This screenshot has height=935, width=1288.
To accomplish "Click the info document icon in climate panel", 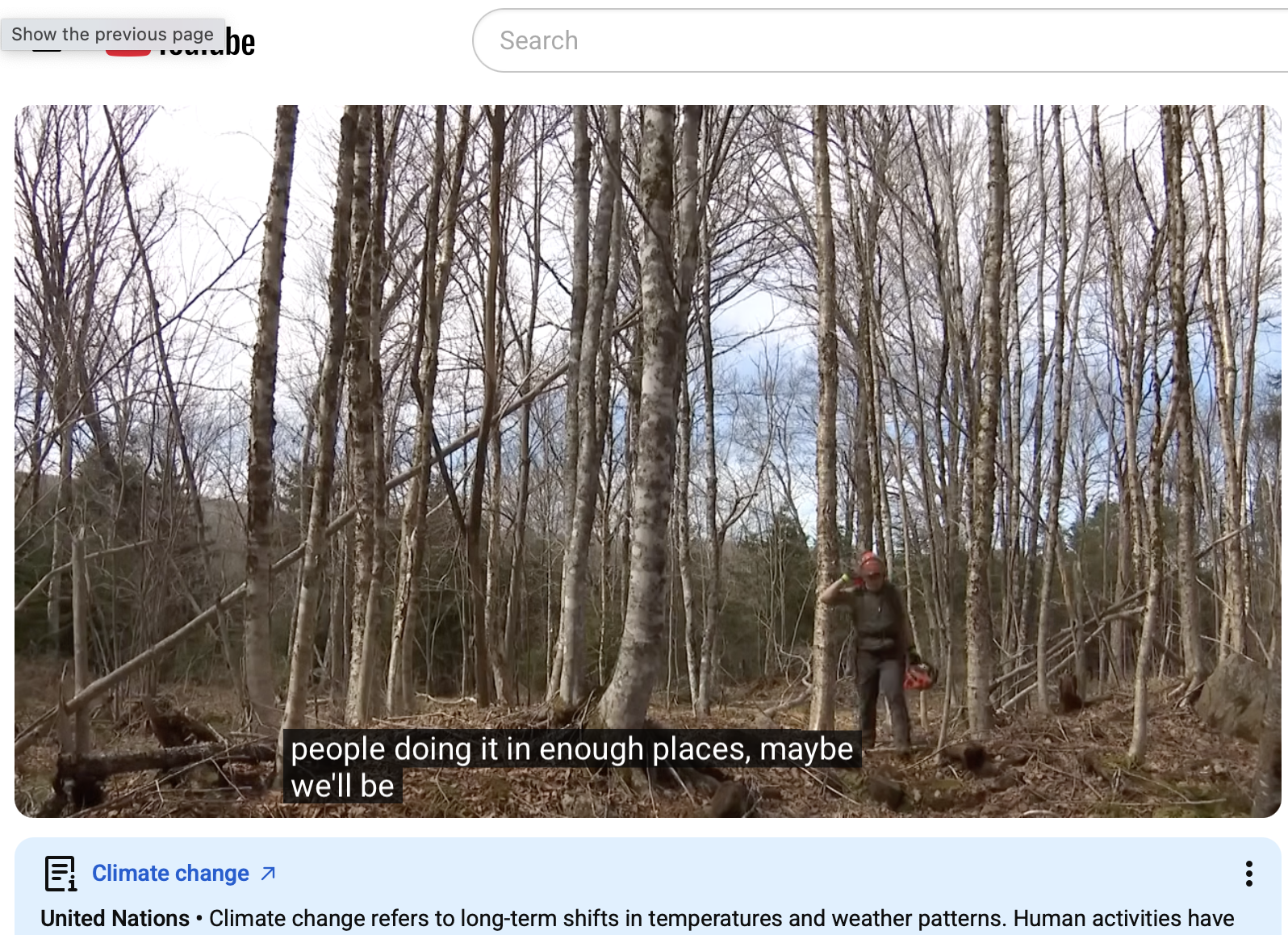I will [x=61, y=874].
